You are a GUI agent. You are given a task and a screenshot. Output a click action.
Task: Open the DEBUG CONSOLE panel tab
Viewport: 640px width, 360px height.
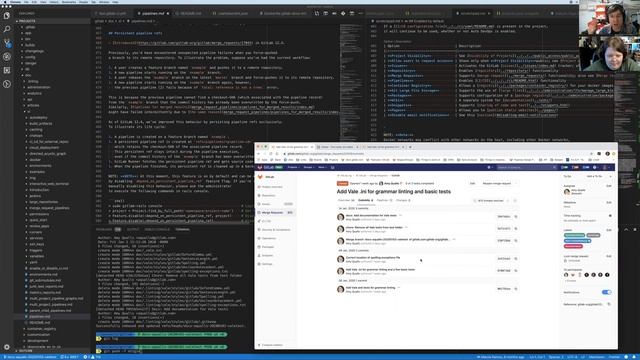pyautogui.click(x=157, y=229)
